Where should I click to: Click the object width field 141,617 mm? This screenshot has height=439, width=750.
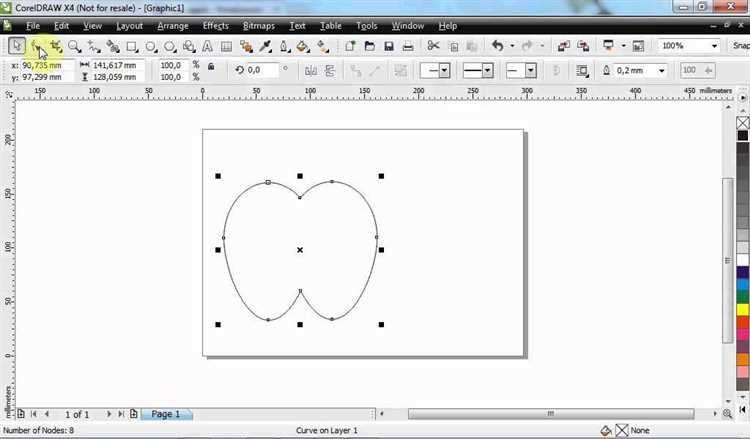[118, 65]
